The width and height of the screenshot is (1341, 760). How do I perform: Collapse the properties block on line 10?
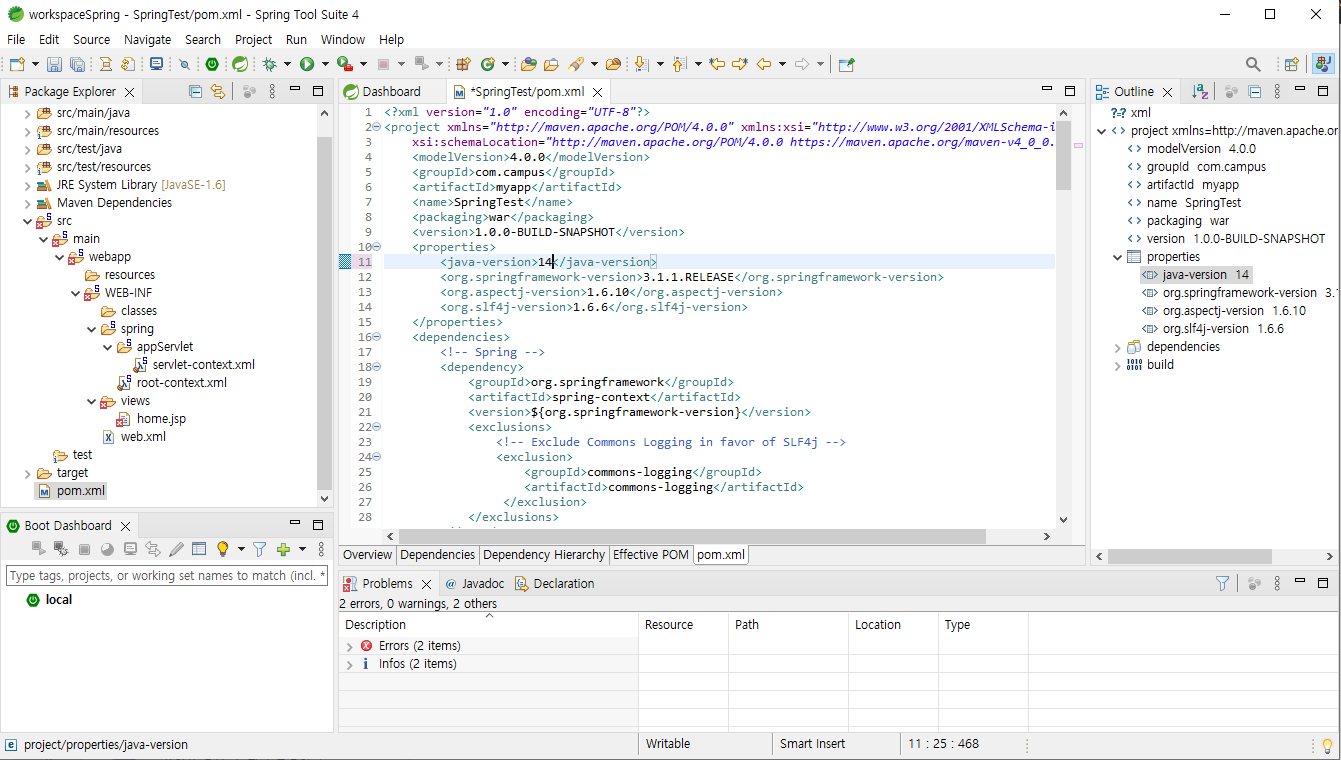[x=376, y=247]
